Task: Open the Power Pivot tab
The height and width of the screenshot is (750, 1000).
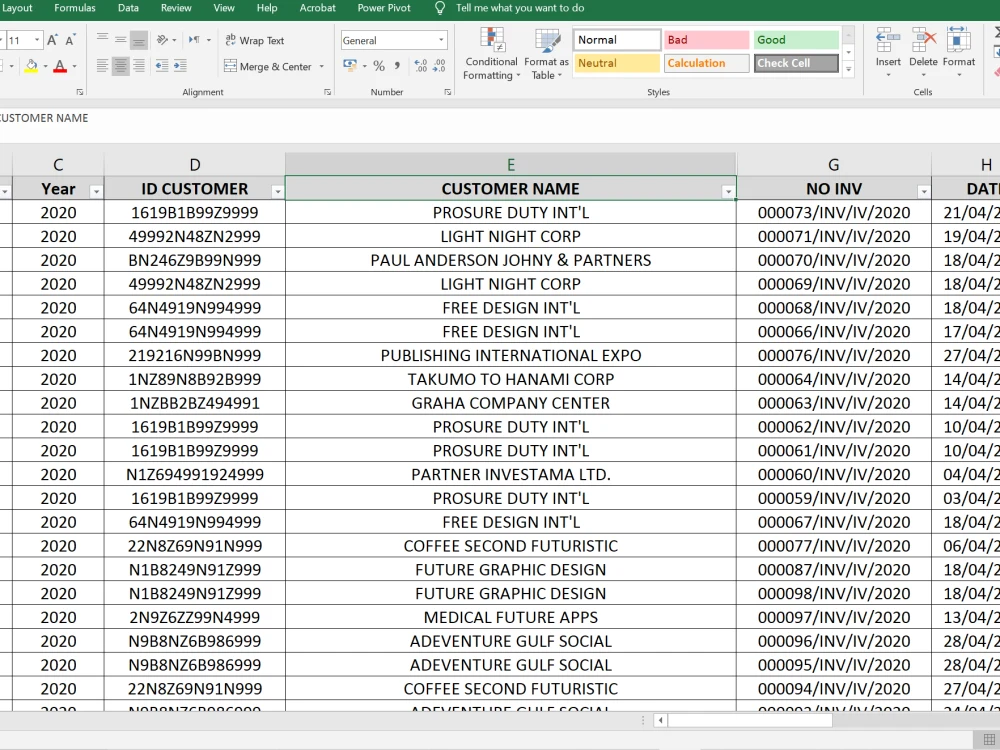Action: pyautogui.click(x=383, y=8)
